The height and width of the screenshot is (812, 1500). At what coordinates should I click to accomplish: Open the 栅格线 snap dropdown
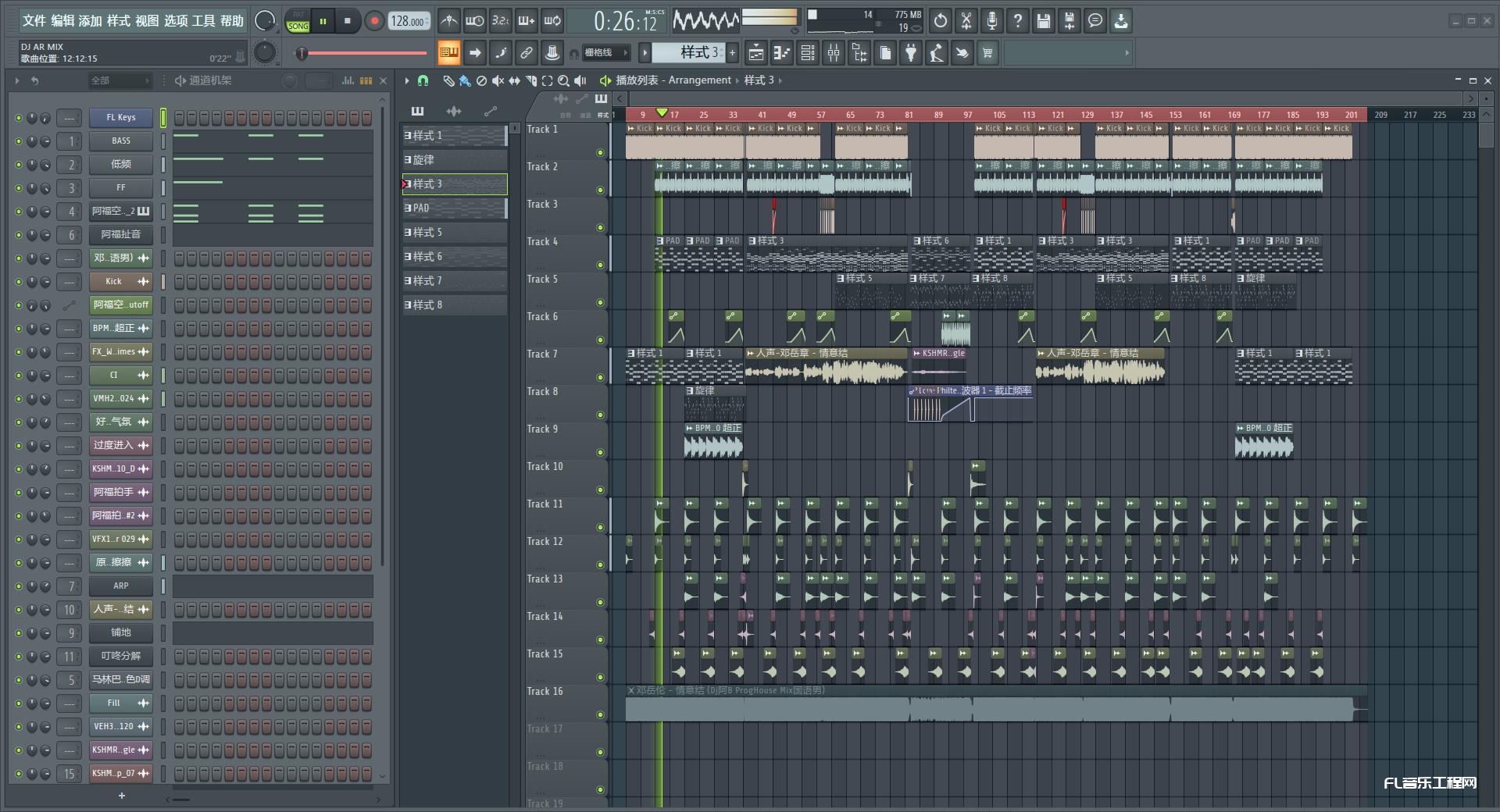click(607, 53)
